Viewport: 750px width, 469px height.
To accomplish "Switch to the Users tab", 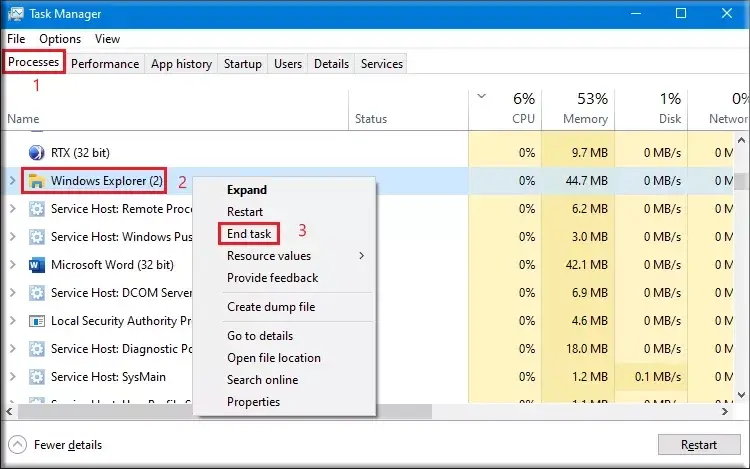I will tap(287, 64).
